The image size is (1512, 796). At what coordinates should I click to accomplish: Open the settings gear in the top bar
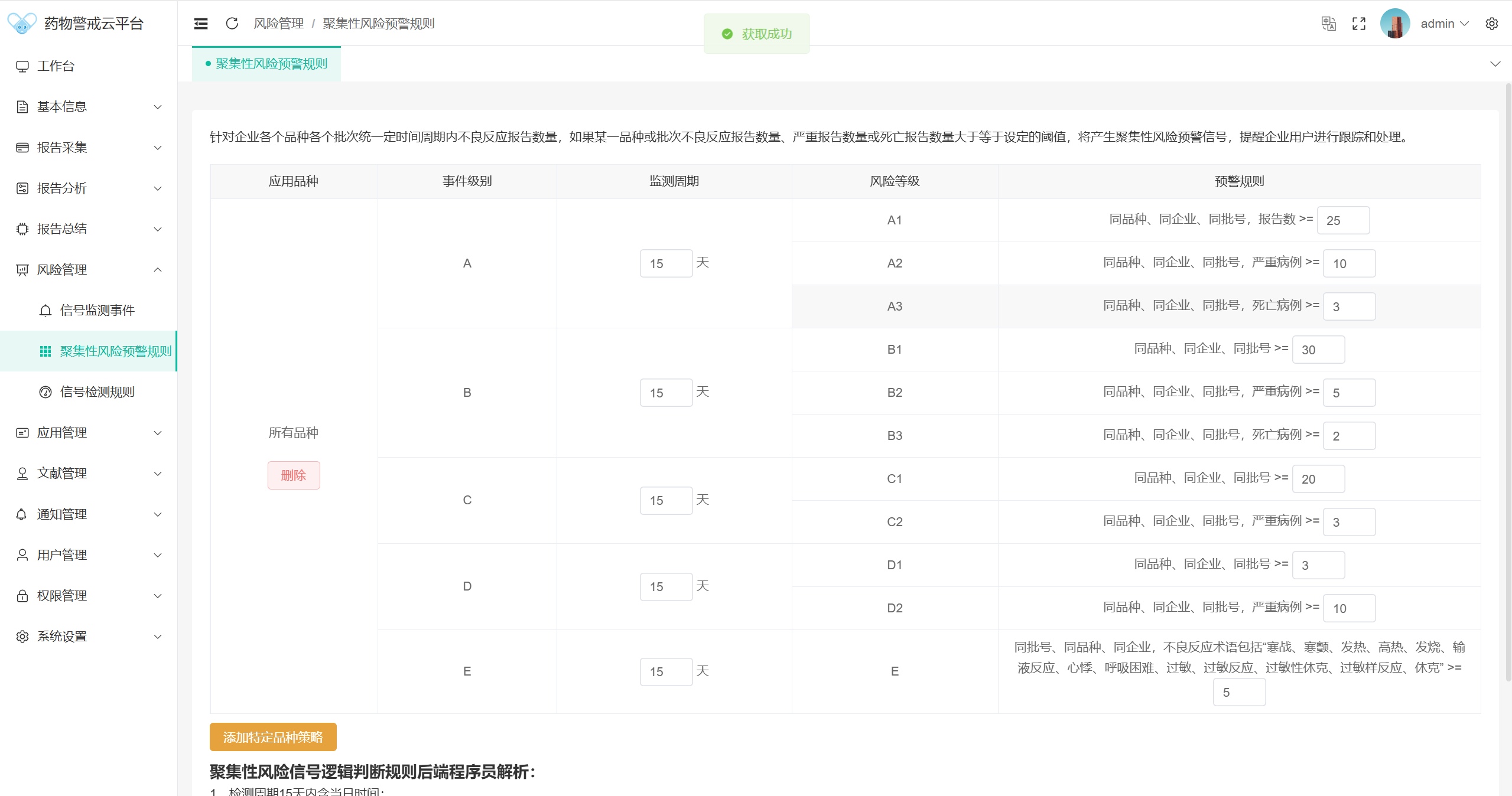coord(1491,24)
